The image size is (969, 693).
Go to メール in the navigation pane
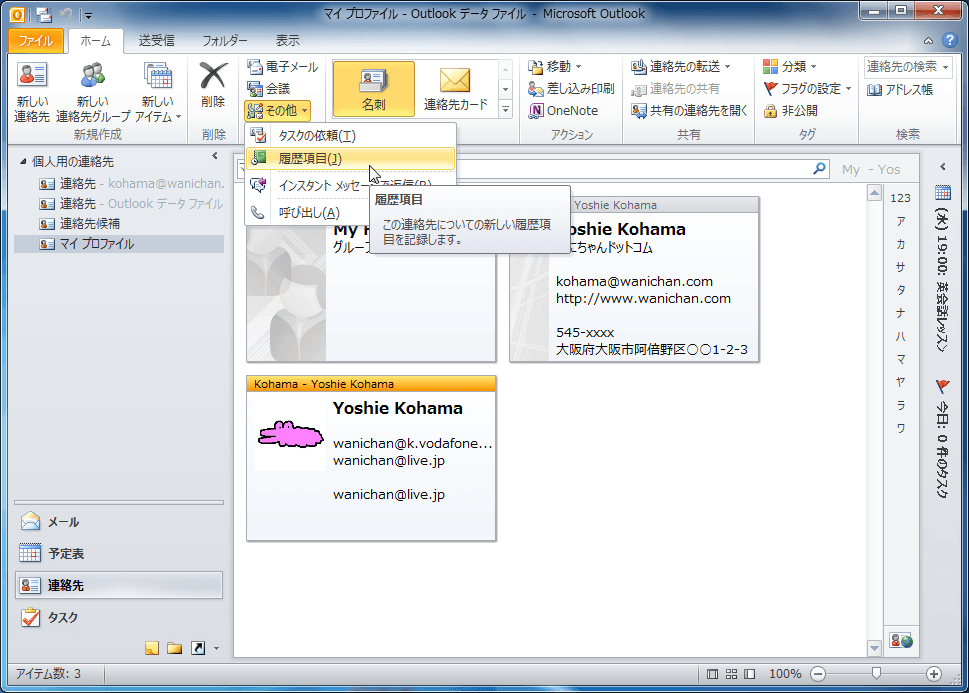pos(119,522)
